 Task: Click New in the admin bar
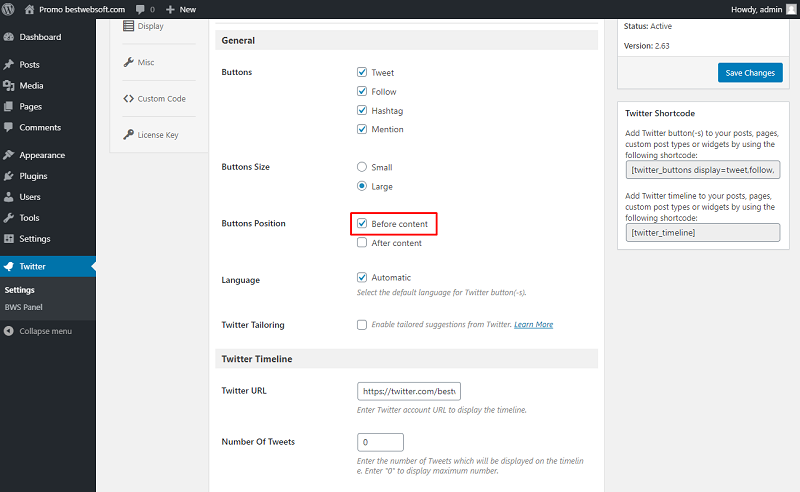tap(188, 9)
